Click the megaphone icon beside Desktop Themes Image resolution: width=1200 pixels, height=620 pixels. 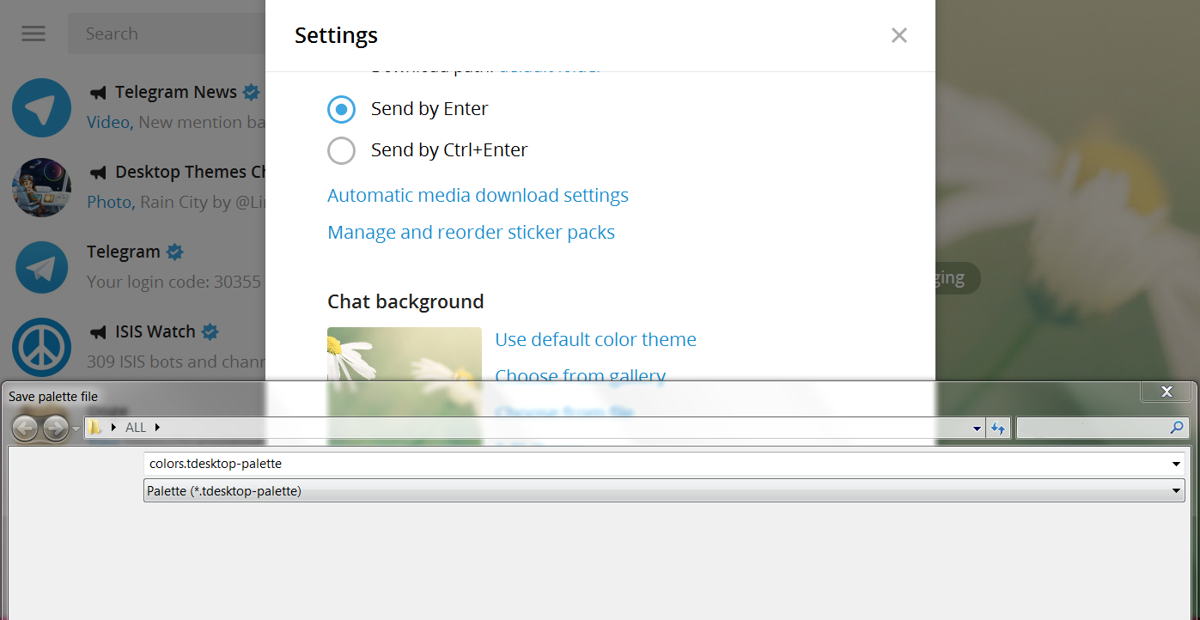(98, 173)
